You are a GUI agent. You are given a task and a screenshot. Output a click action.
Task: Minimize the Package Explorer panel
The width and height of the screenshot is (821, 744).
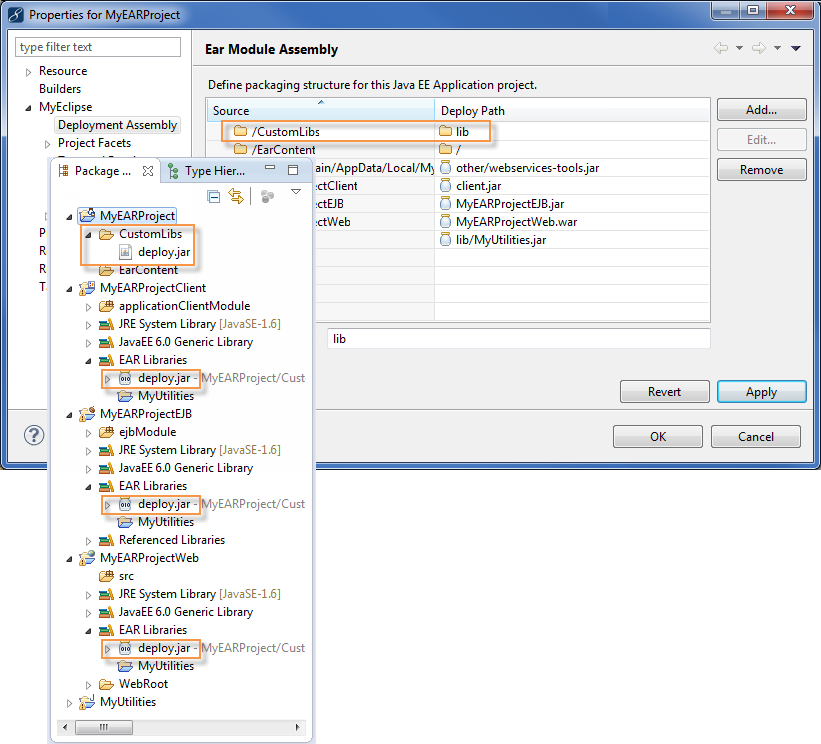(269, 171)
